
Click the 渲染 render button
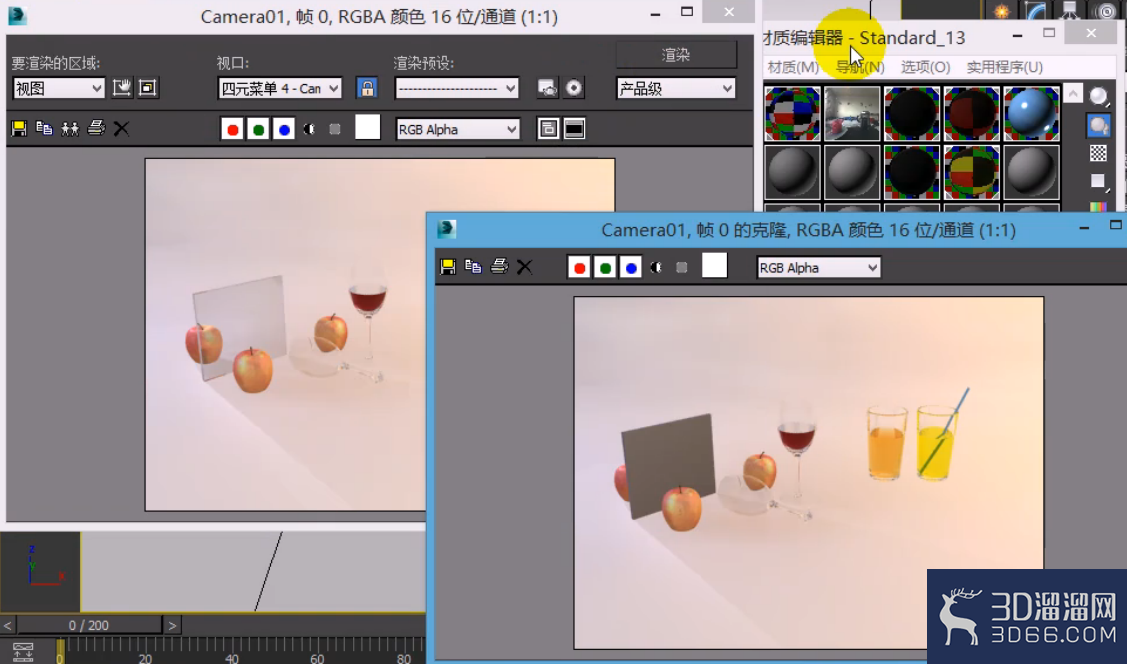point(676,55)
